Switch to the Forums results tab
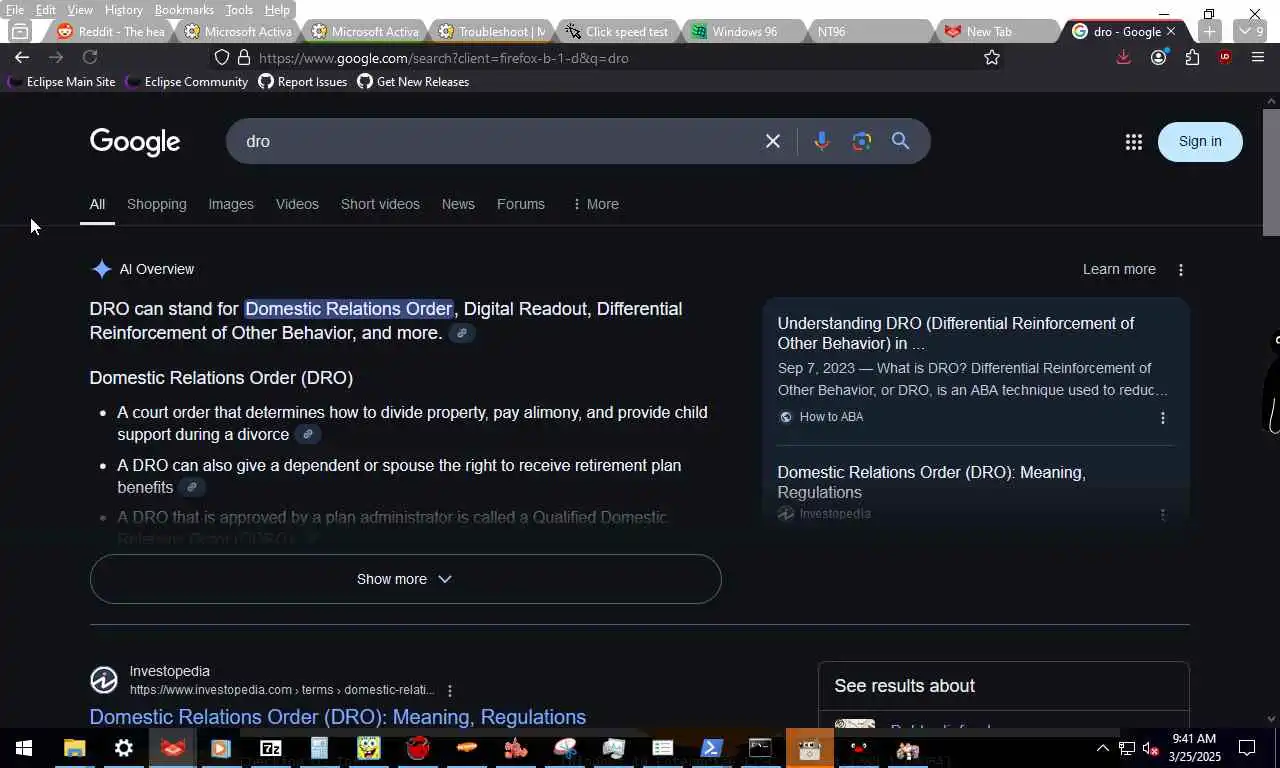This screenshot has height=768, width=1280. point(521,204)
